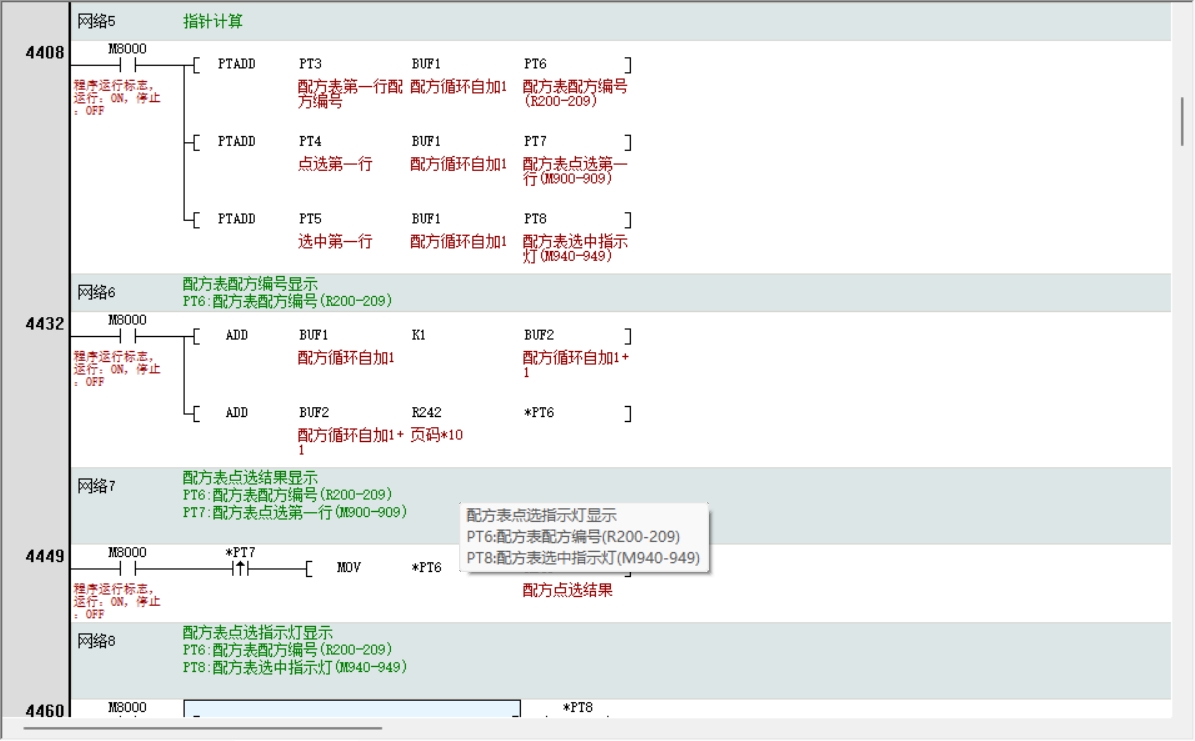This screenshot has width=1195, height=741.
Task: Click the 网络5 network header label
Action: tap(97, 21)
